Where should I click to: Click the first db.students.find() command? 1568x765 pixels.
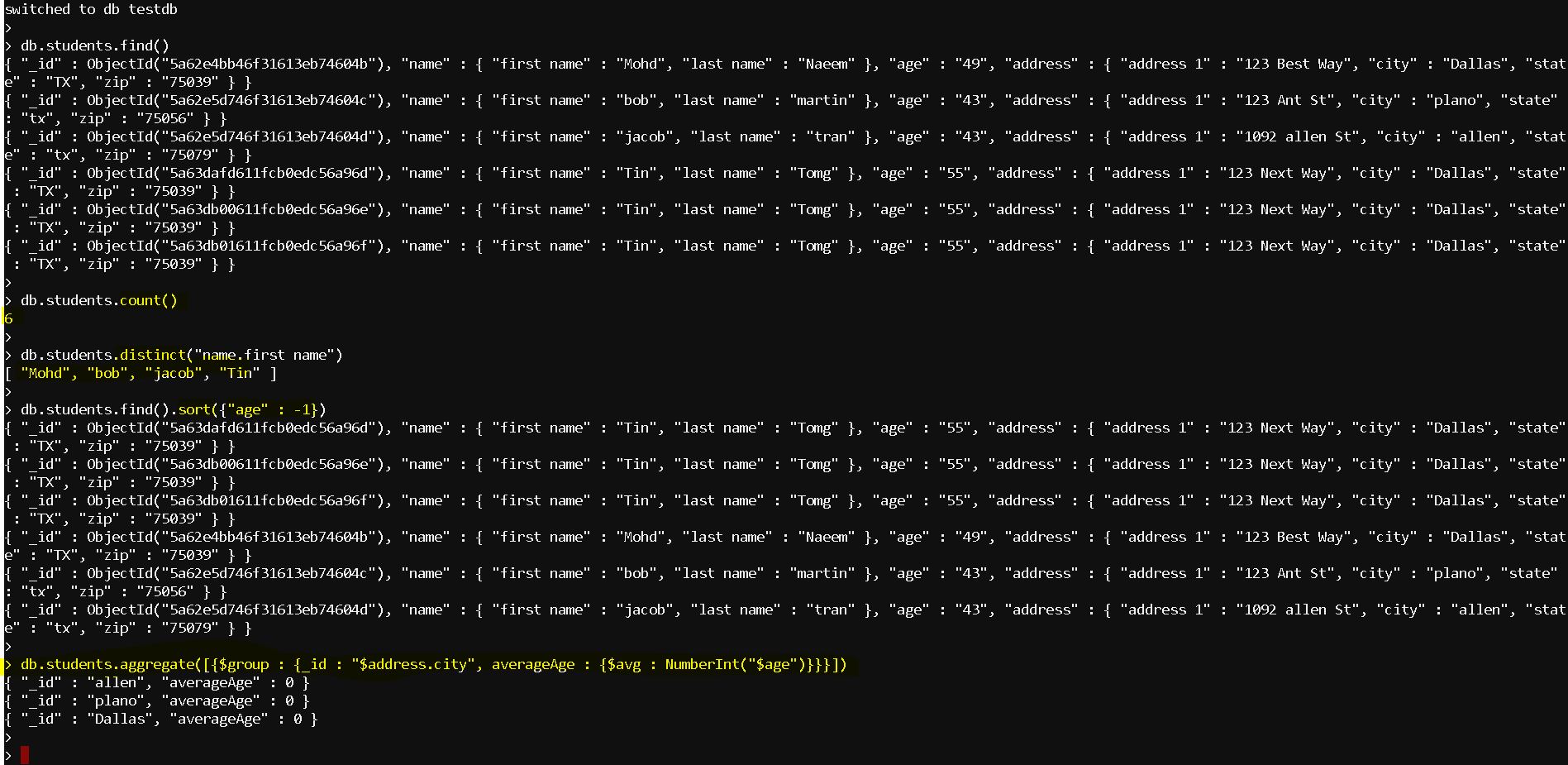click(95, 45)
